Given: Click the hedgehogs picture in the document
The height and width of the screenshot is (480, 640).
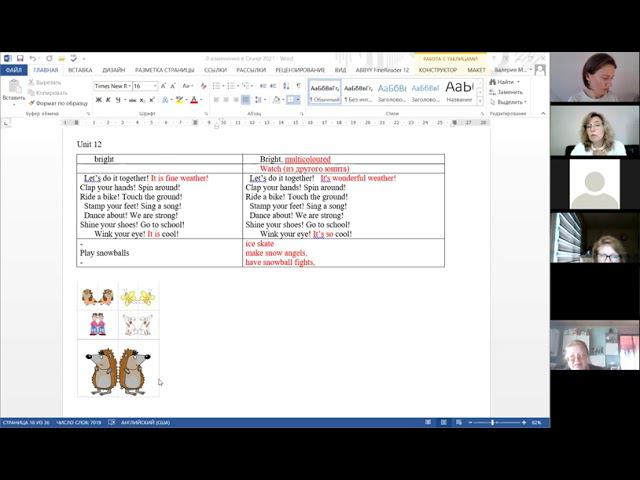Looking at the screenshot, I should [118, 371].
